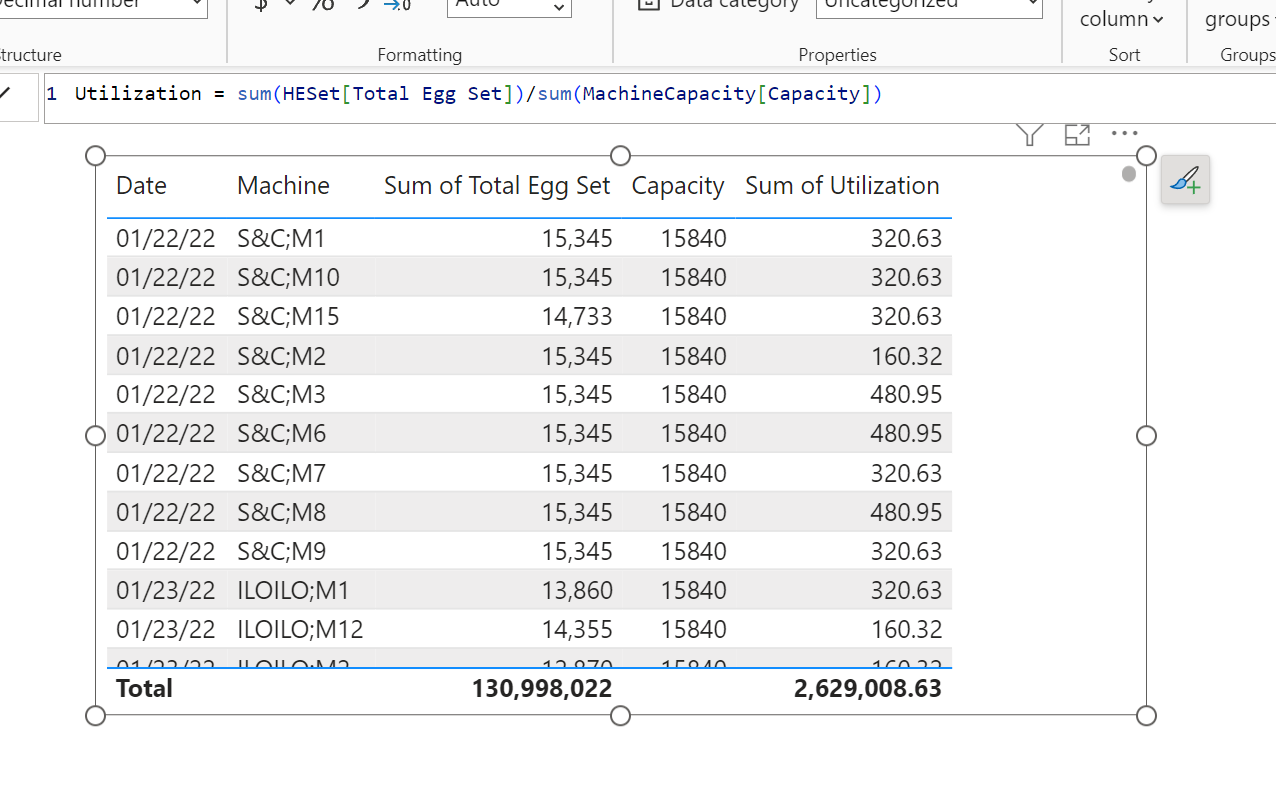This screenshot has height=793, width=1276.
Task: Enter focus mode for the table visual
Action: (1077, 135)
